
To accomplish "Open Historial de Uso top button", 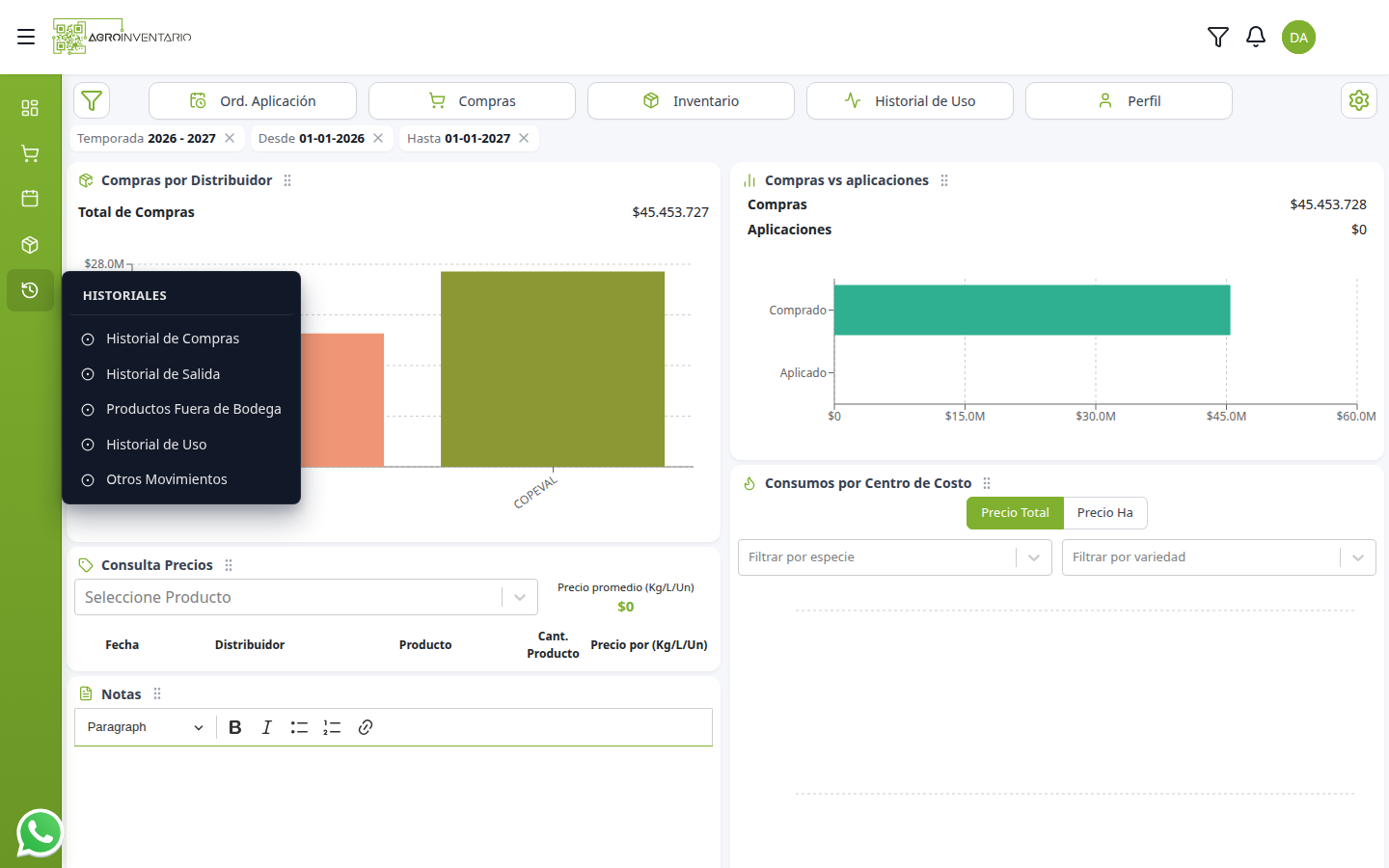I will 910,100.
